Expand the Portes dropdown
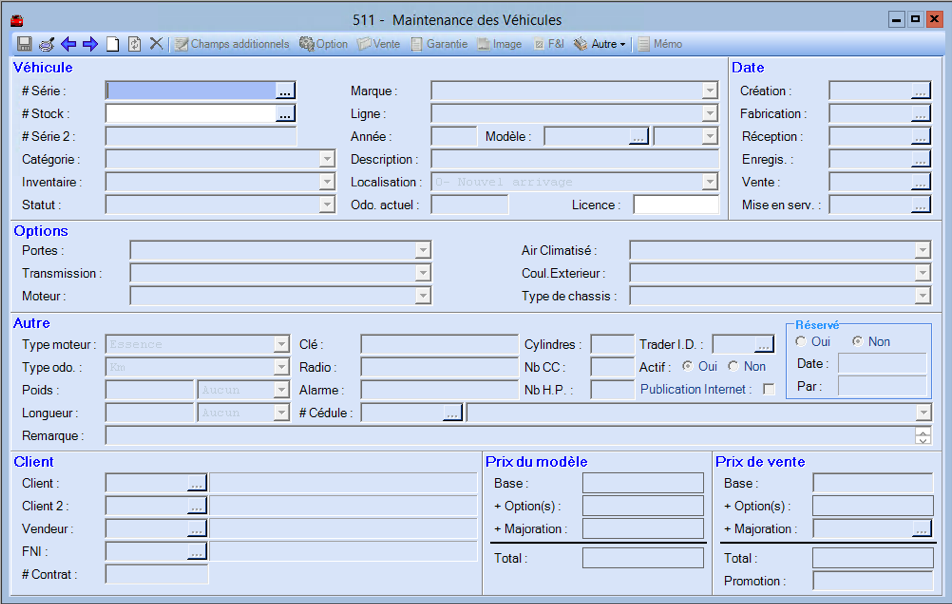 423,250
